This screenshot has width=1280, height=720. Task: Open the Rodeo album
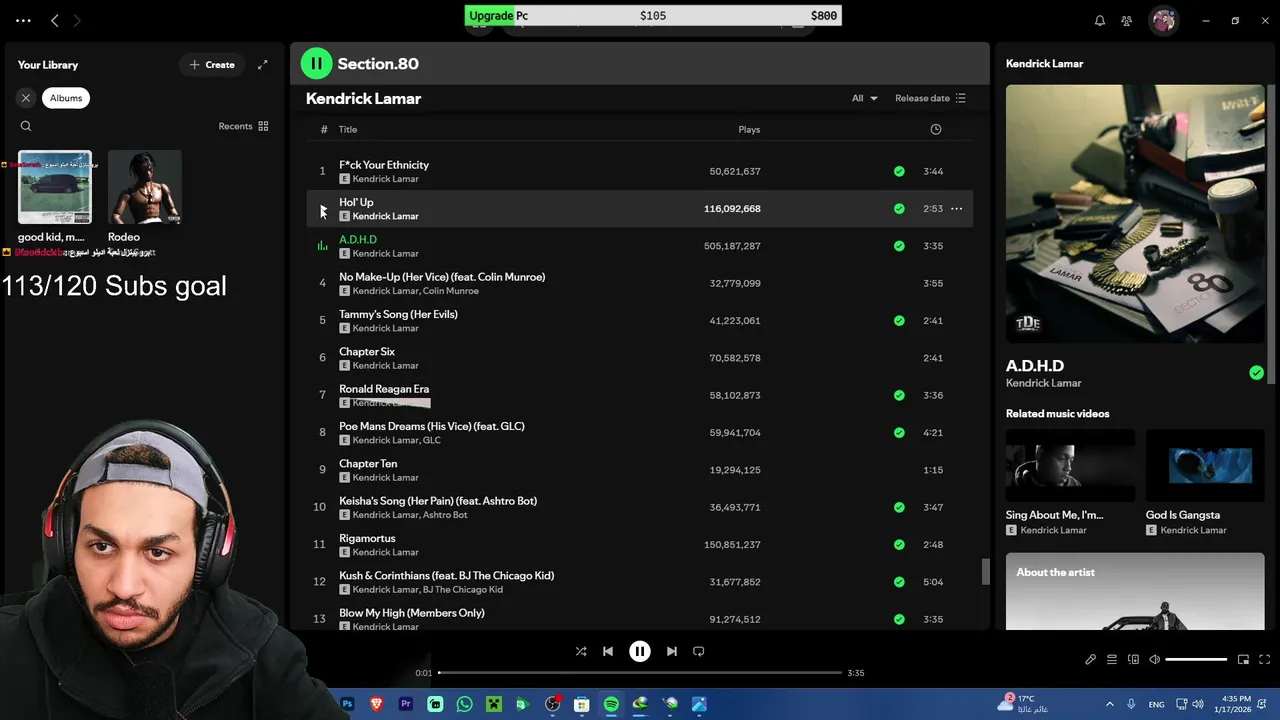click(145, 196)
